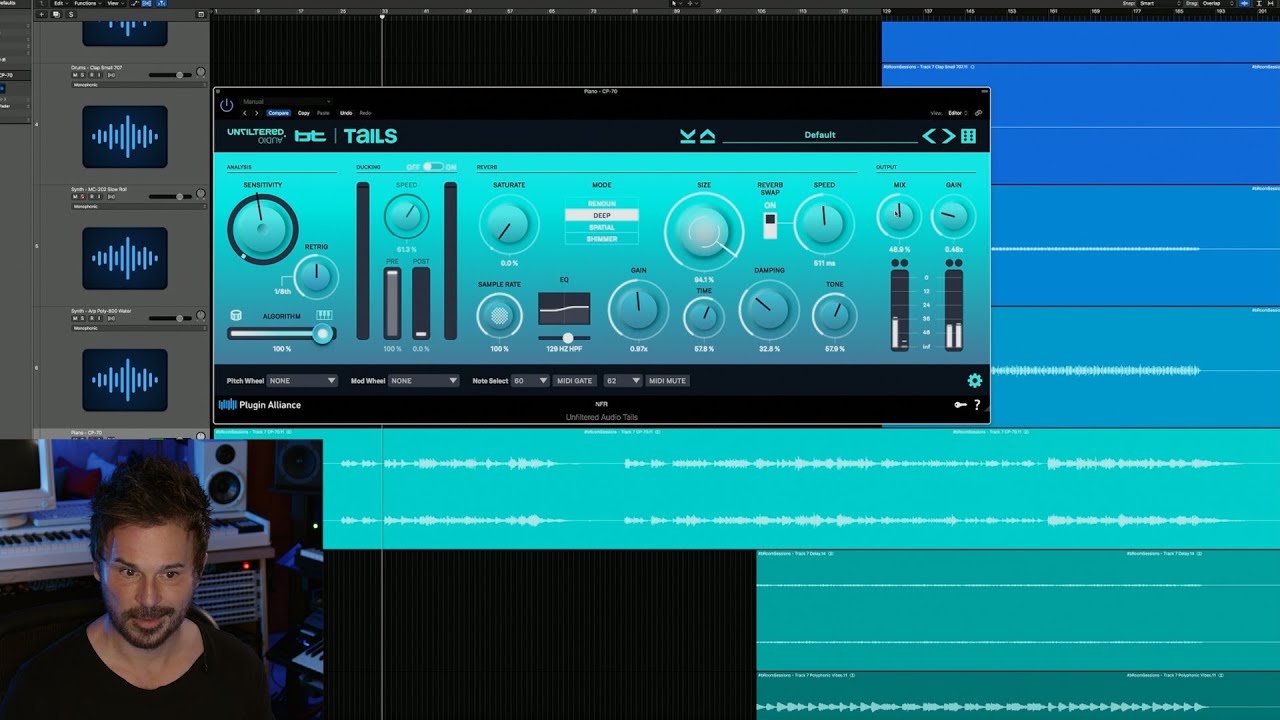Click the Tails plugin power bypass icon
1280x720 pixels.
[226, 105]
